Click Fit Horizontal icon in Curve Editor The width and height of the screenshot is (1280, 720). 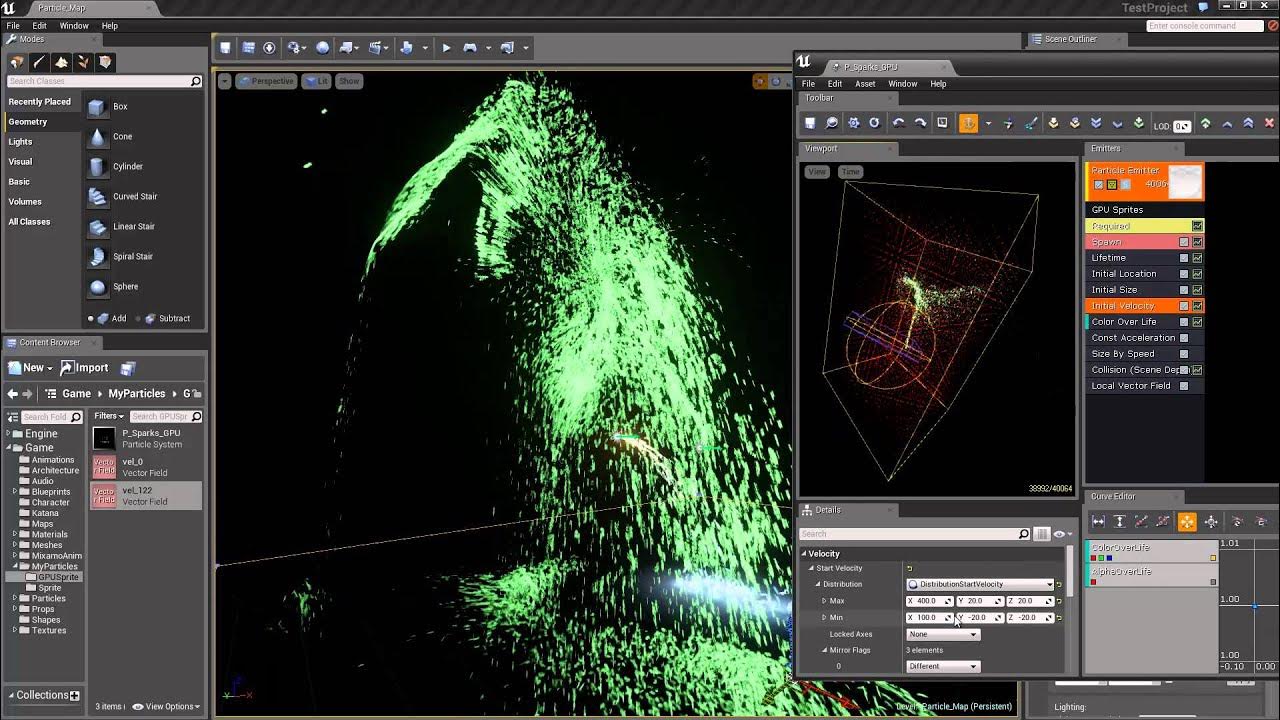1098,522
